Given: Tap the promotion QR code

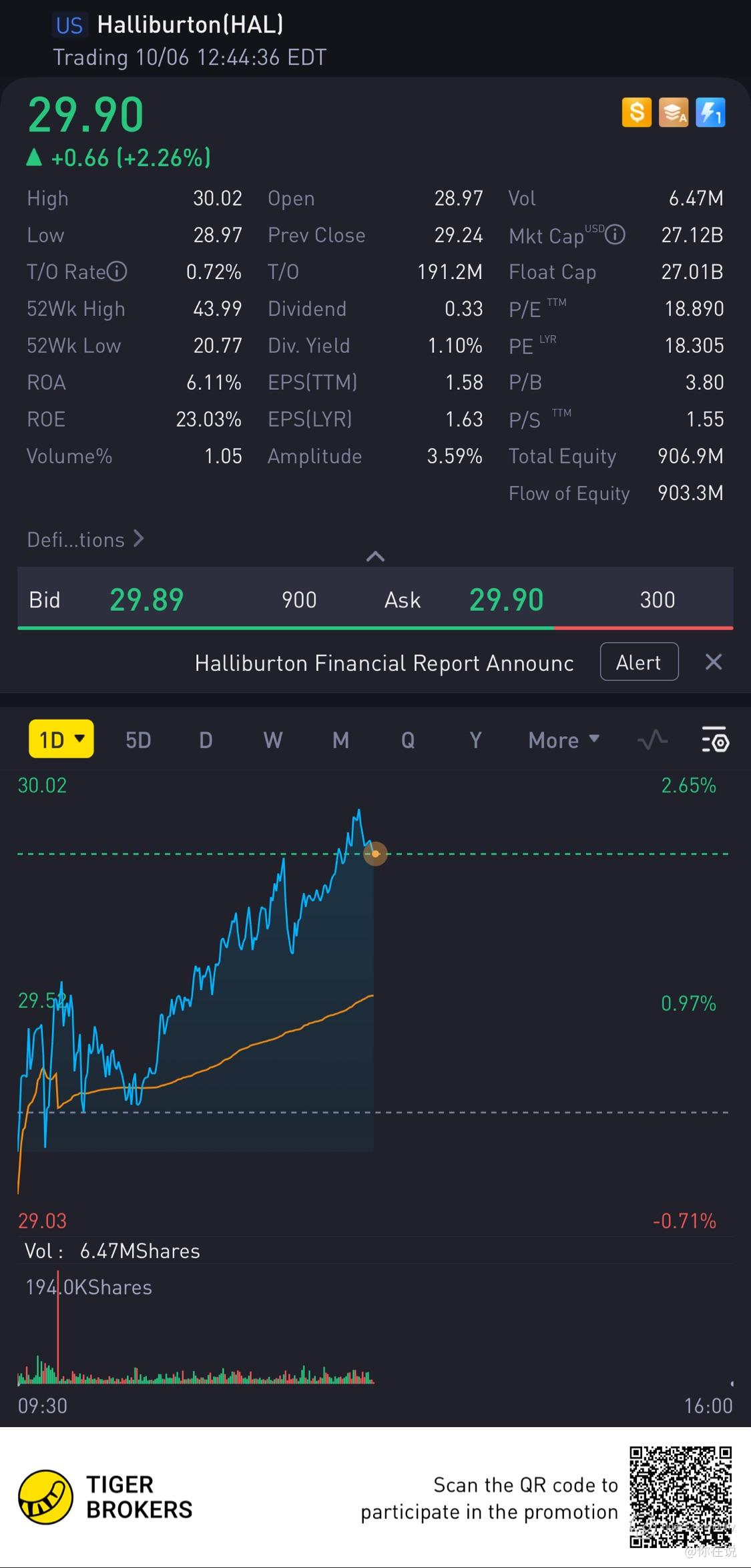Looking at the screenshot, I should pos(680,1497).
